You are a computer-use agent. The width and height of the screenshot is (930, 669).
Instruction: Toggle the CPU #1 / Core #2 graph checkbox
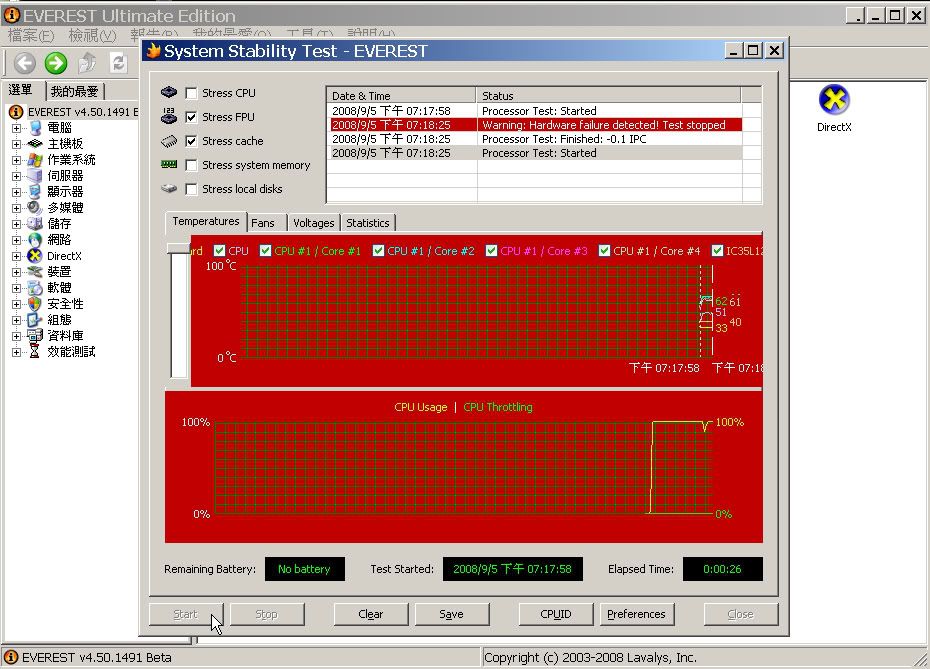point(378,251)
